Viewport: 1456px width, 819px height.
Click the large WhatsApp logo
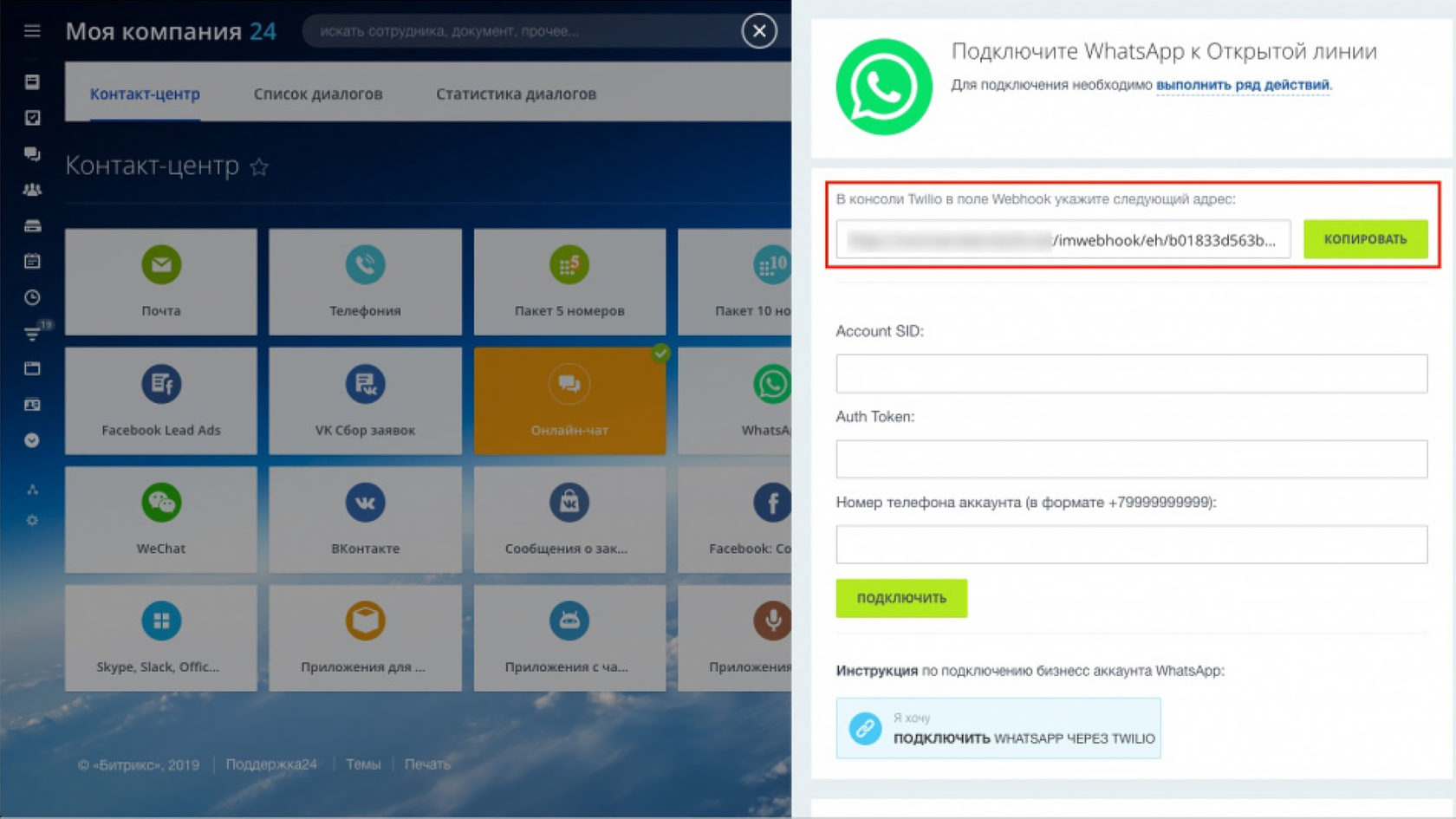tap(884, 87)
